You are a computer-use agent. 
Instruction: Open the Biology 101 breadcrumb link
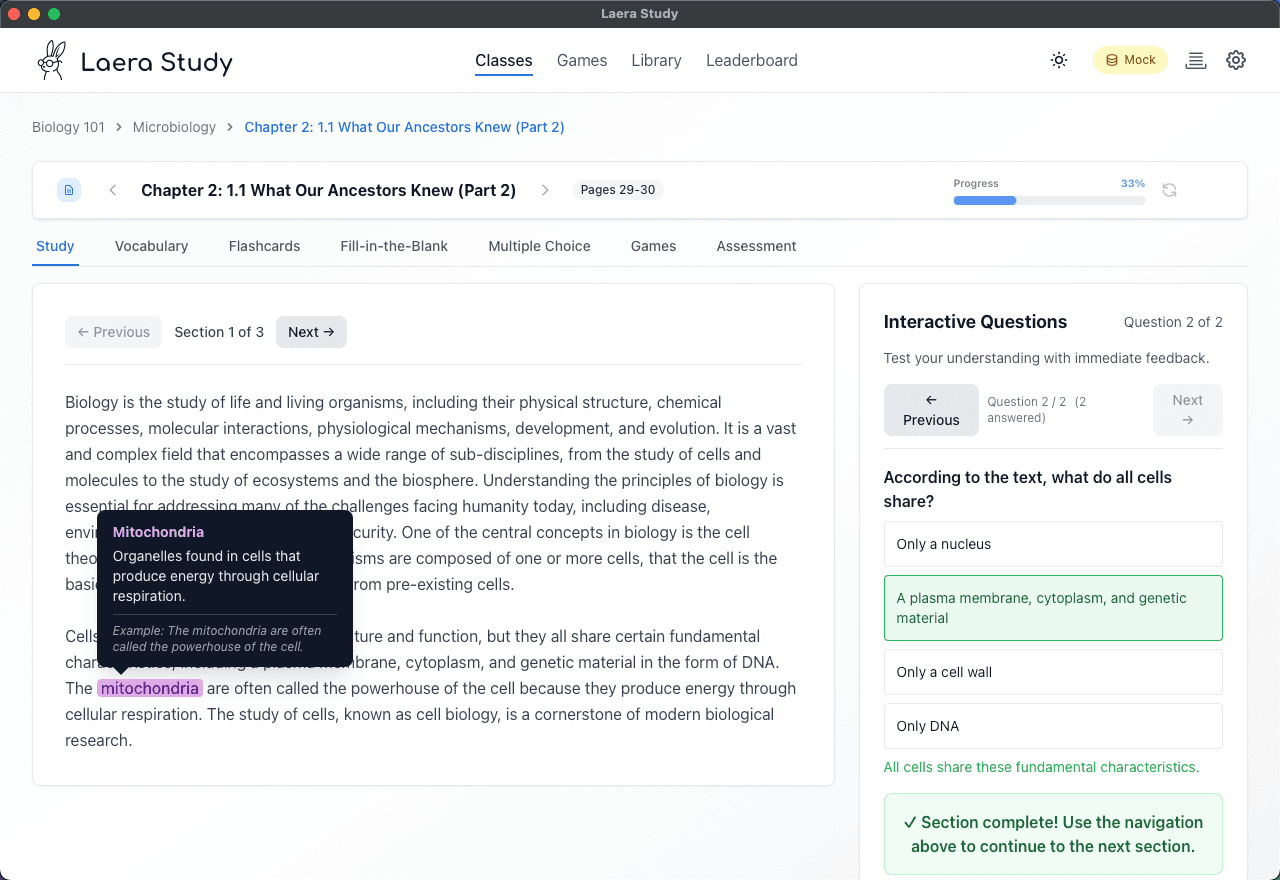[68, 127]
